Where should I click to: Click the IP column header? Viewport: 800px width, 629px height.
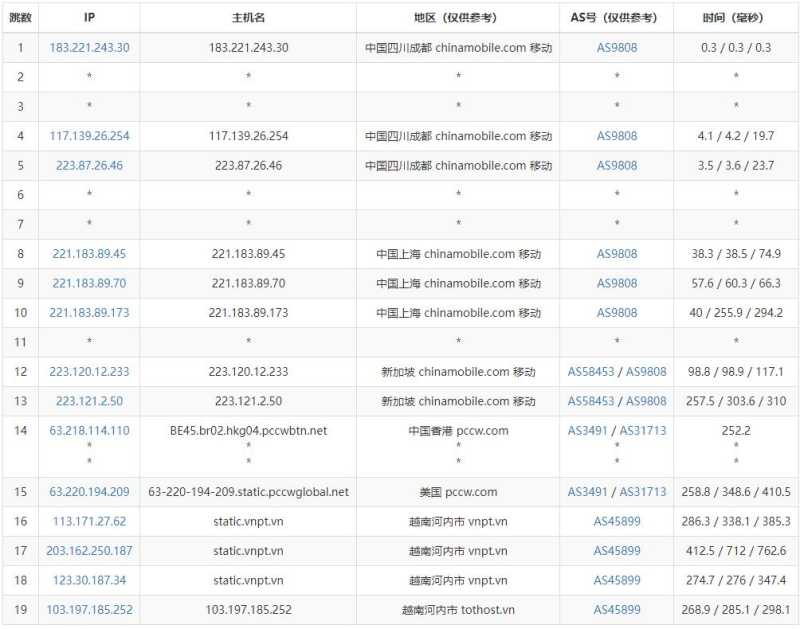click(89, 17)
